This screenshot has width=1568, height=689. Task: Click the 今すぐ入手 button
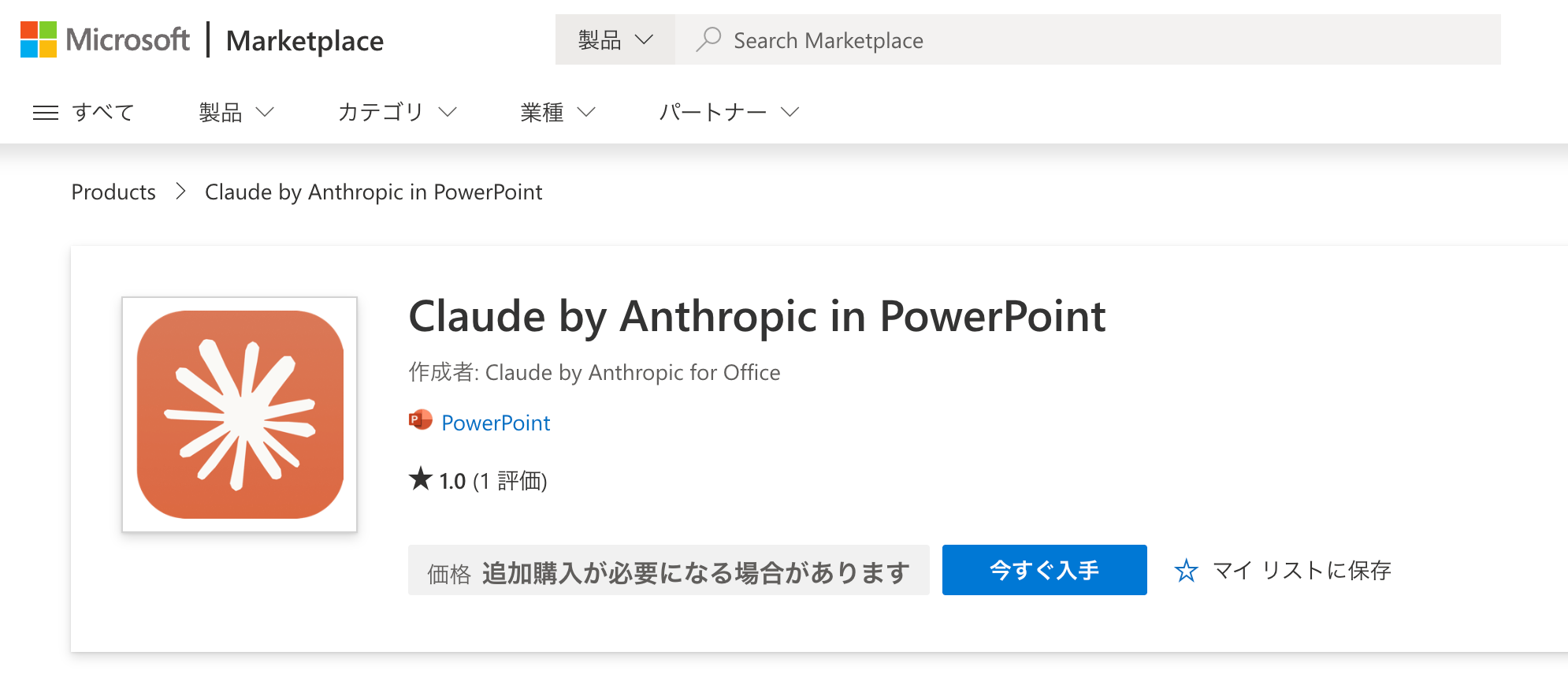(1043, 570)
